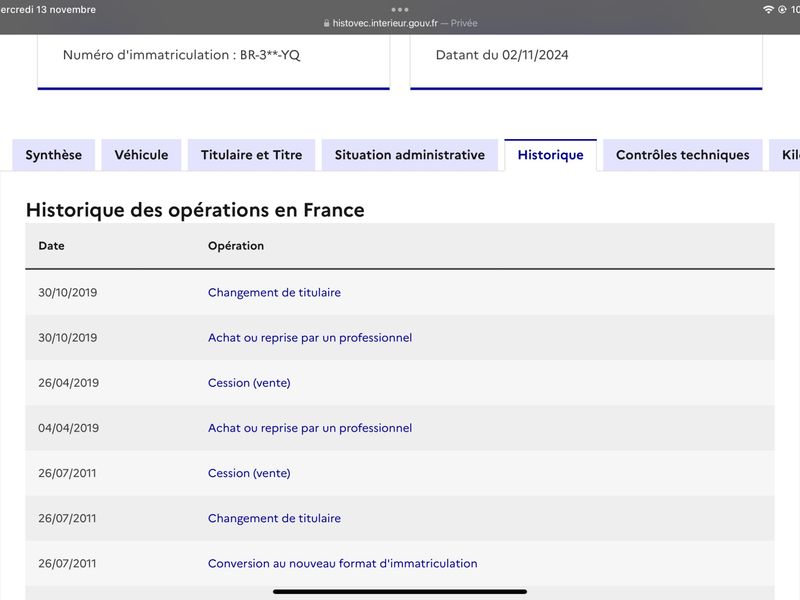The width and height of the screenshot is (800, 600).
Task: Click 'Conversion au nouveau format d'immatriculation'
Action: [x=343, y=563]
